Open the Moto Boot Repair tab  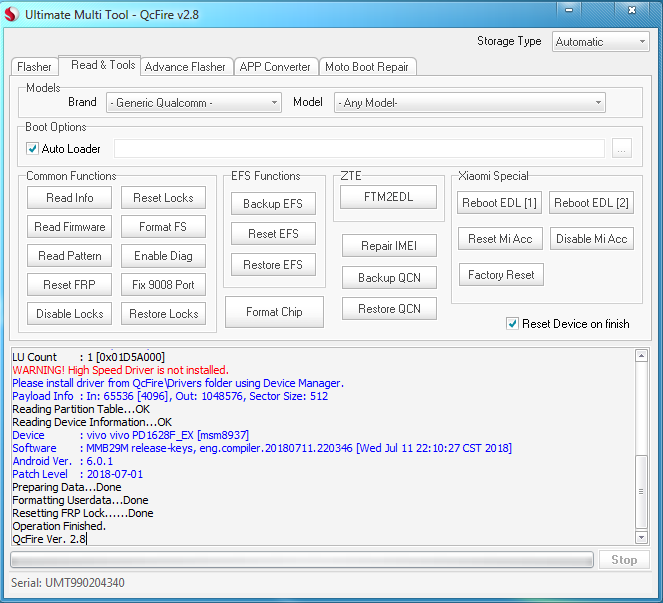pos(367,67)
